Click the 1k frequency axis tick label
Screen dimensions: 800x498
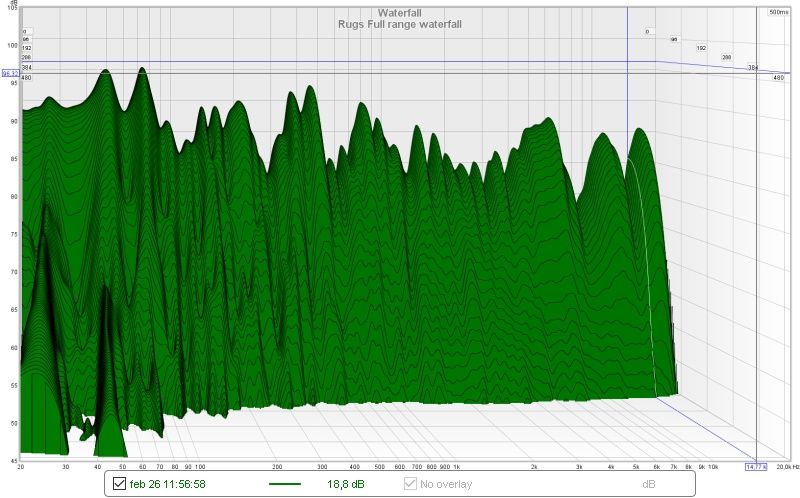[456, 466]
